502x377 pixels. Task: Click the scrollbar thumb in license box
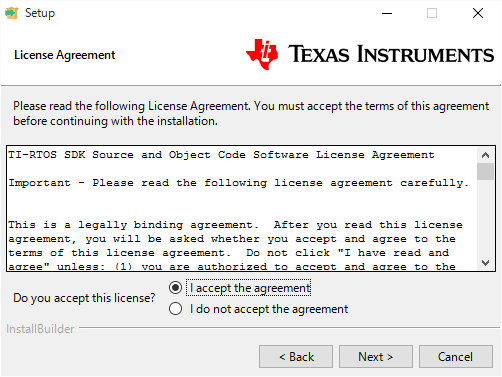tap(485, 171)
